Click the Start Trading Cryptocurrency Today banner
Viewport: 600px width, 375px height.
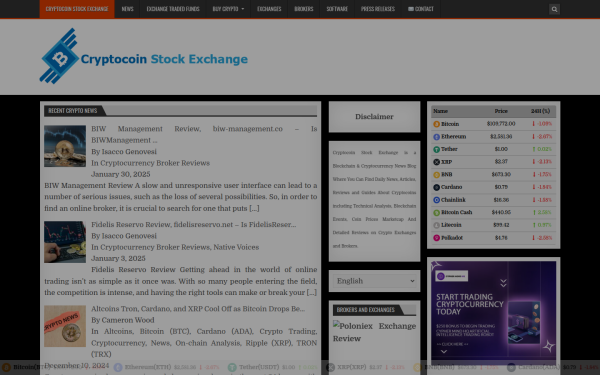493,312
